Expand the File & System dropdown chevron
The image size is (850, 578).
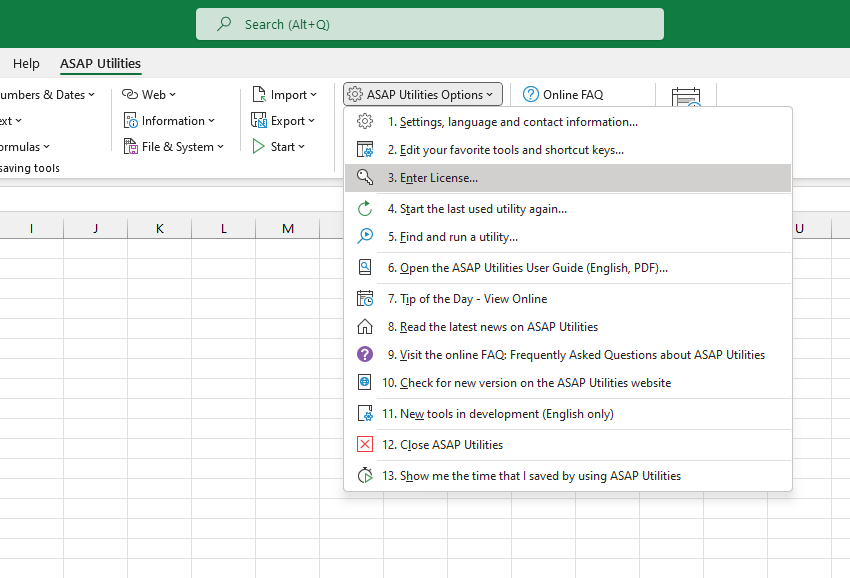(221, 146)
